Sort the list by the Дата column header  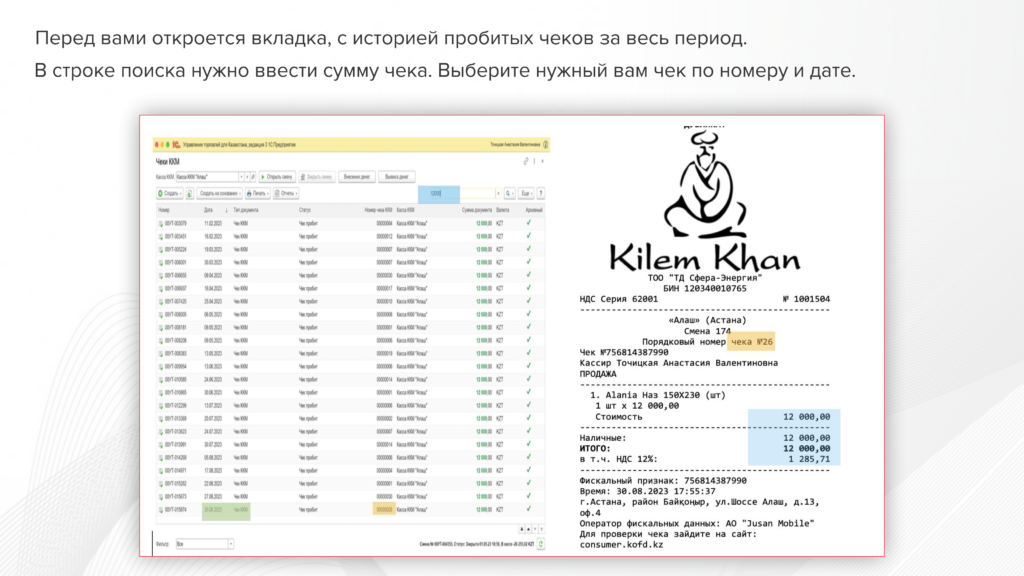[x=208, y=210]
